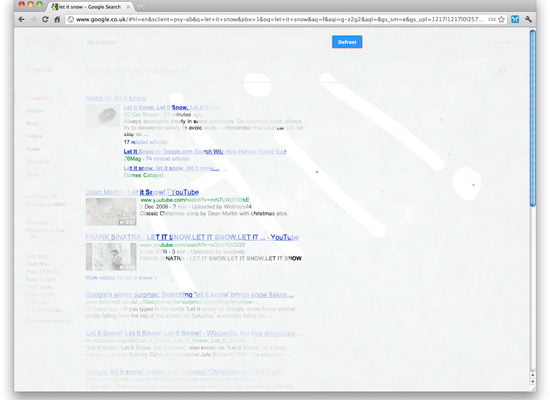
Task: Bookmark the page using the star icon
Action: pyautogui.click(x=502, y=20)
